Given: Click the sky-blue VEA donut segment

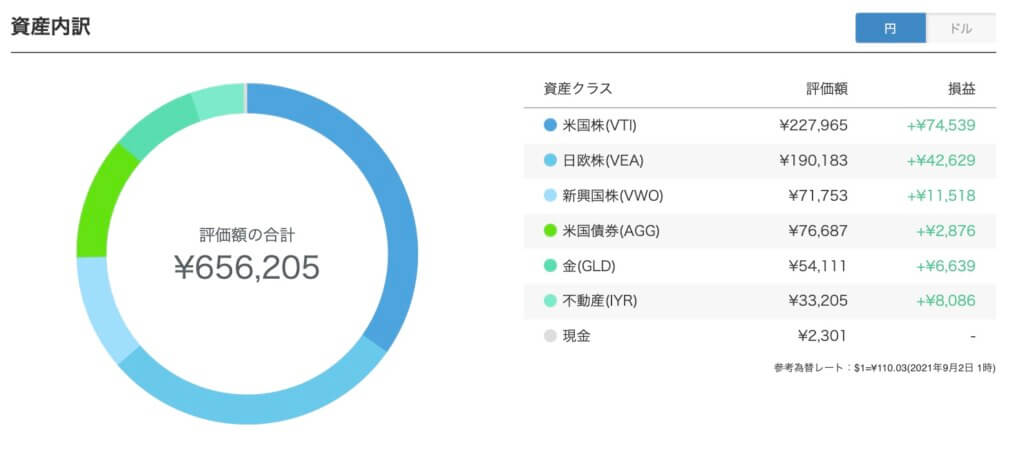Looking at the screenshot, I should [x=261, y=409].
